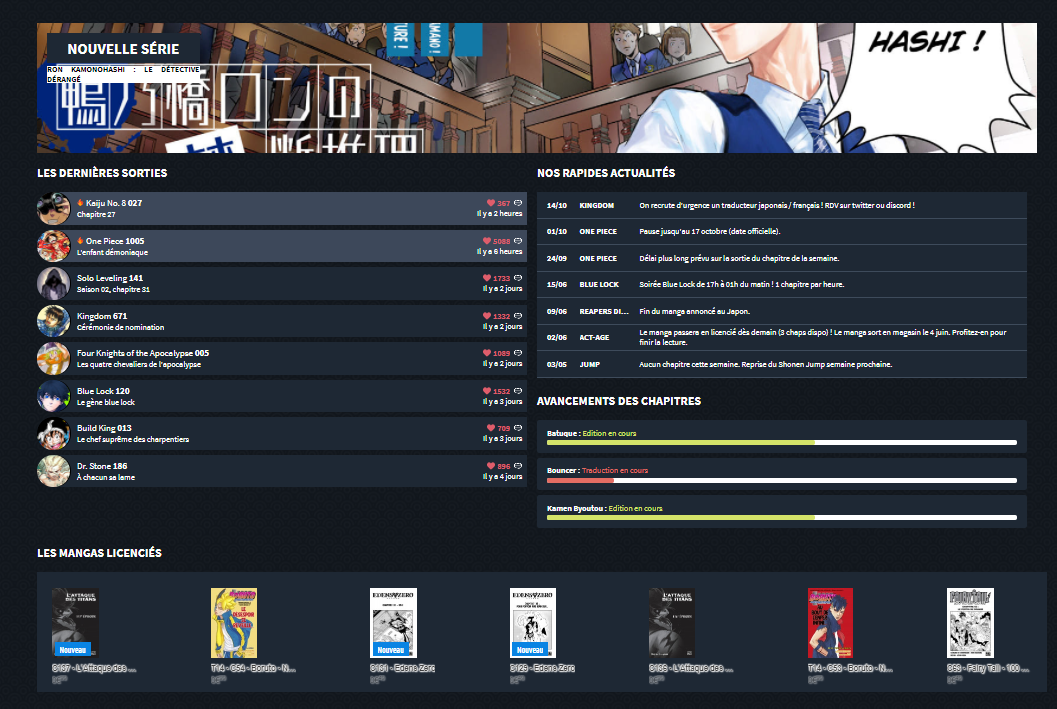Open the L'Attaque des Titans cover without Nouveau badge
The width and height of the screenshot is (1057, 709).
click(x=672, y=623)
